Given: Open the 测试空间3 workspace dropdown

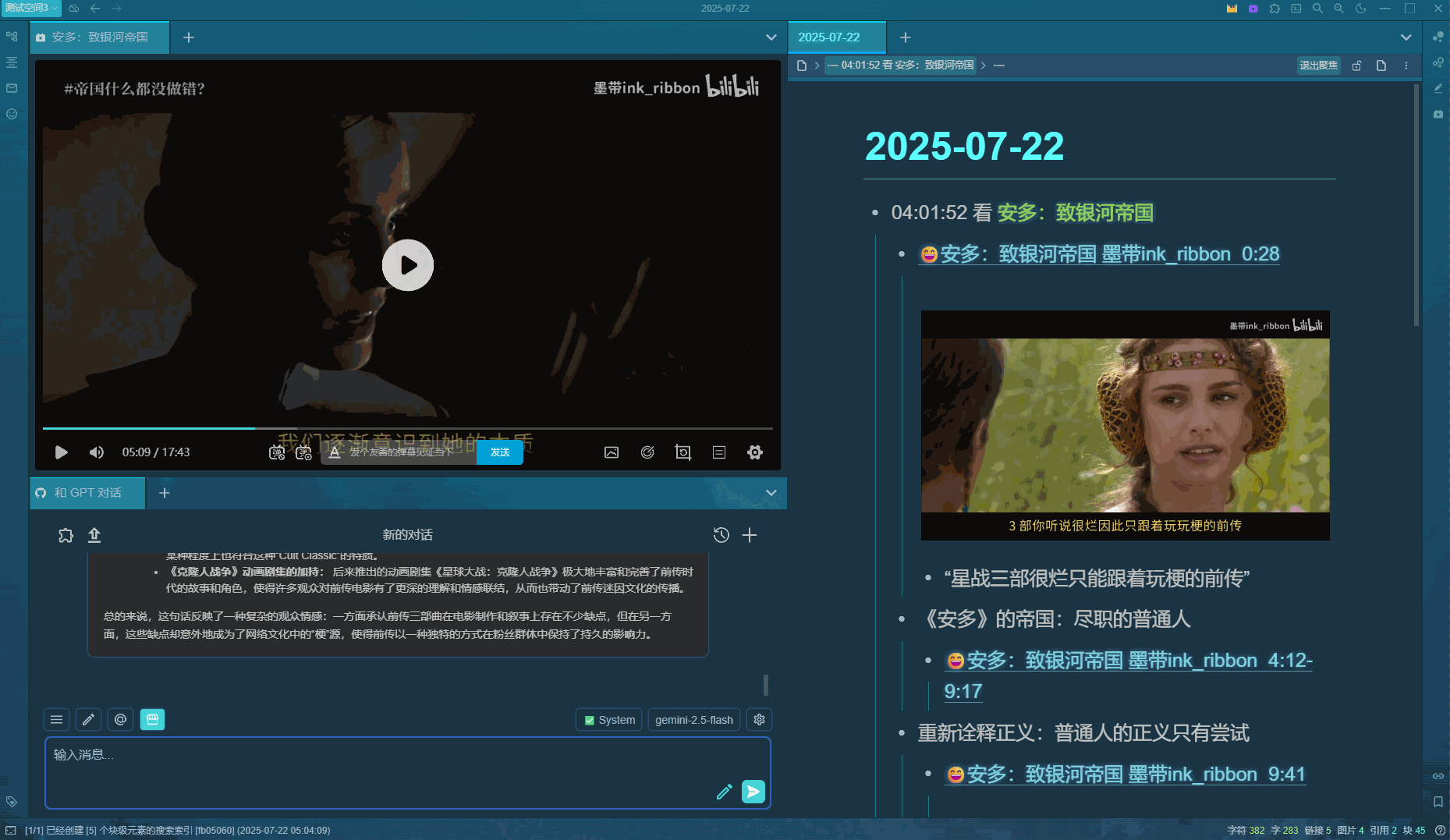Looking at the screenshot, I should (31, 8).
